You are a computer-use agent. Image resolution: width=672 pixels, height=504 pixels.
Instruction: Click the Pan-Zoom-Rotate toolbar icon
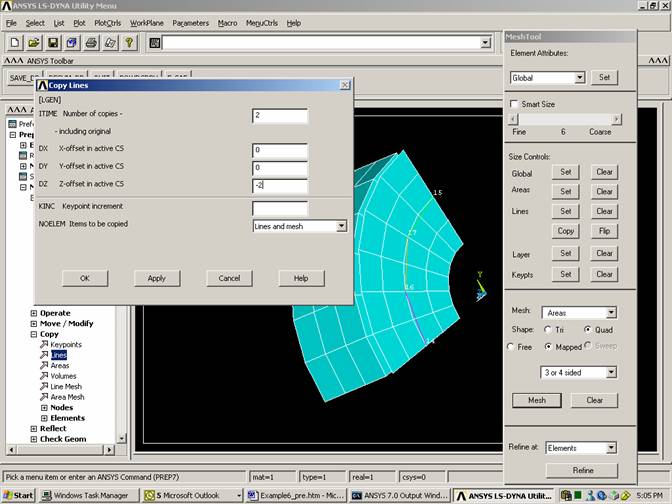point(71,43)
